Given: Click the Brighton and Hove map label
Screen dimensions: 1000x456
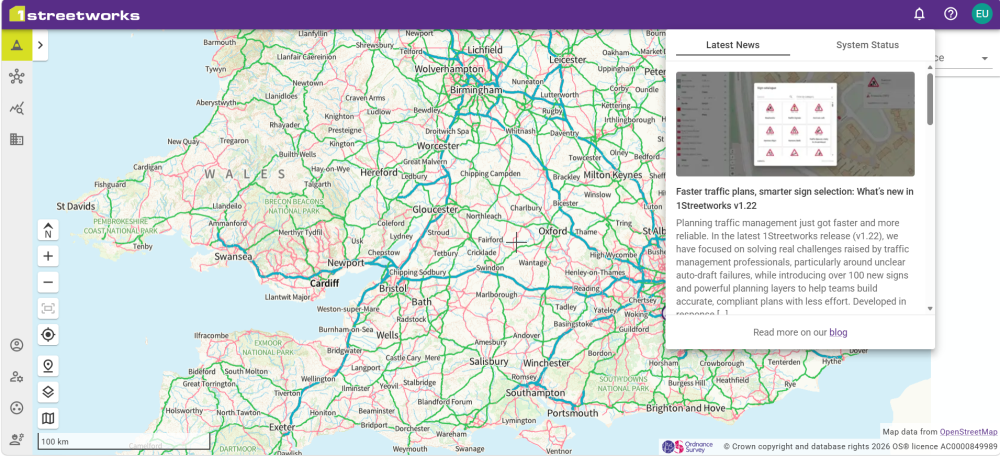Looking at the screenshot, I should (686, 408).
